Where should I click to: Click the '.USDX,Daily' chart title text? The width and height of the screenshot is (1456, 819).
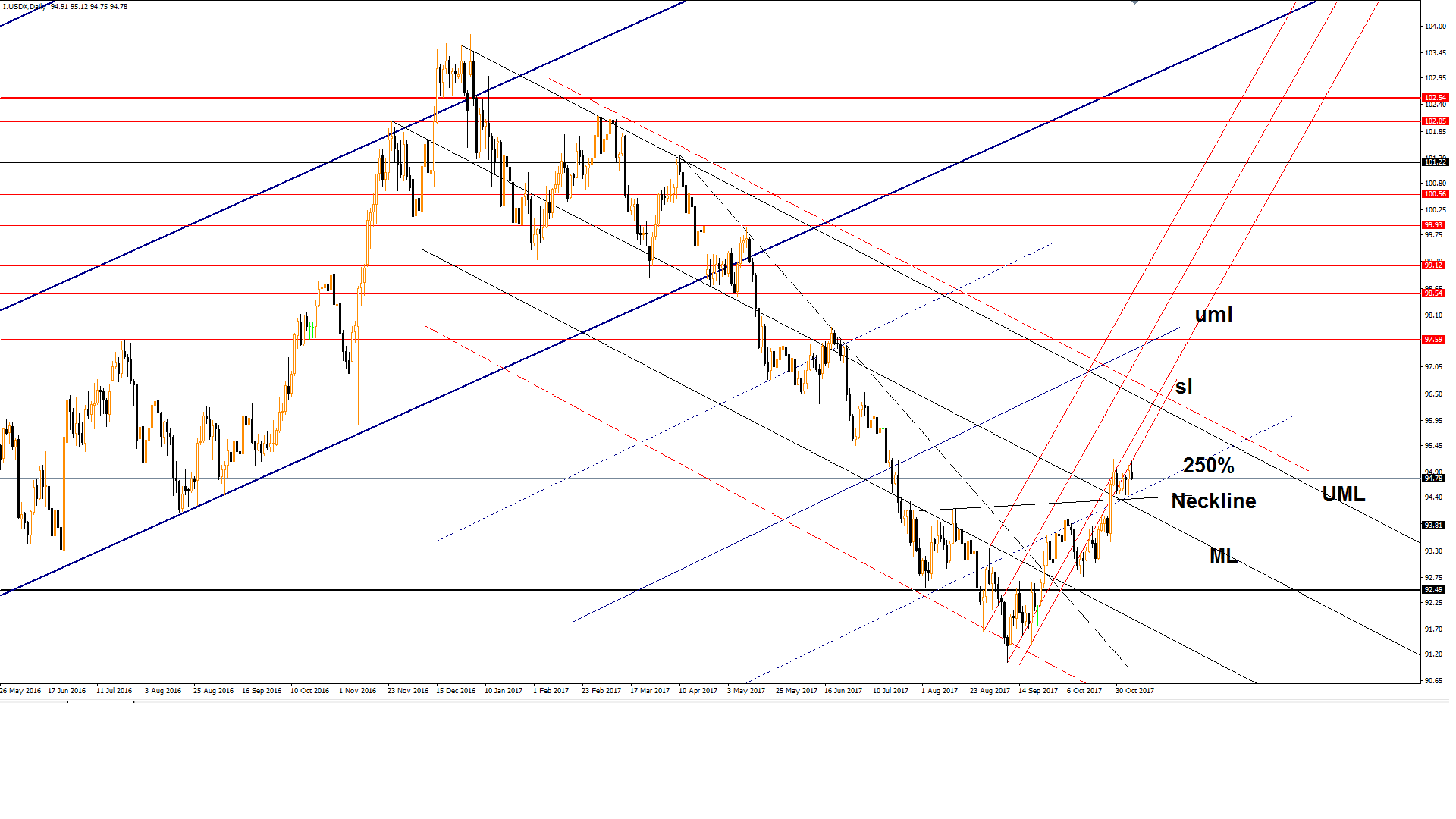[x=24, y=7]
